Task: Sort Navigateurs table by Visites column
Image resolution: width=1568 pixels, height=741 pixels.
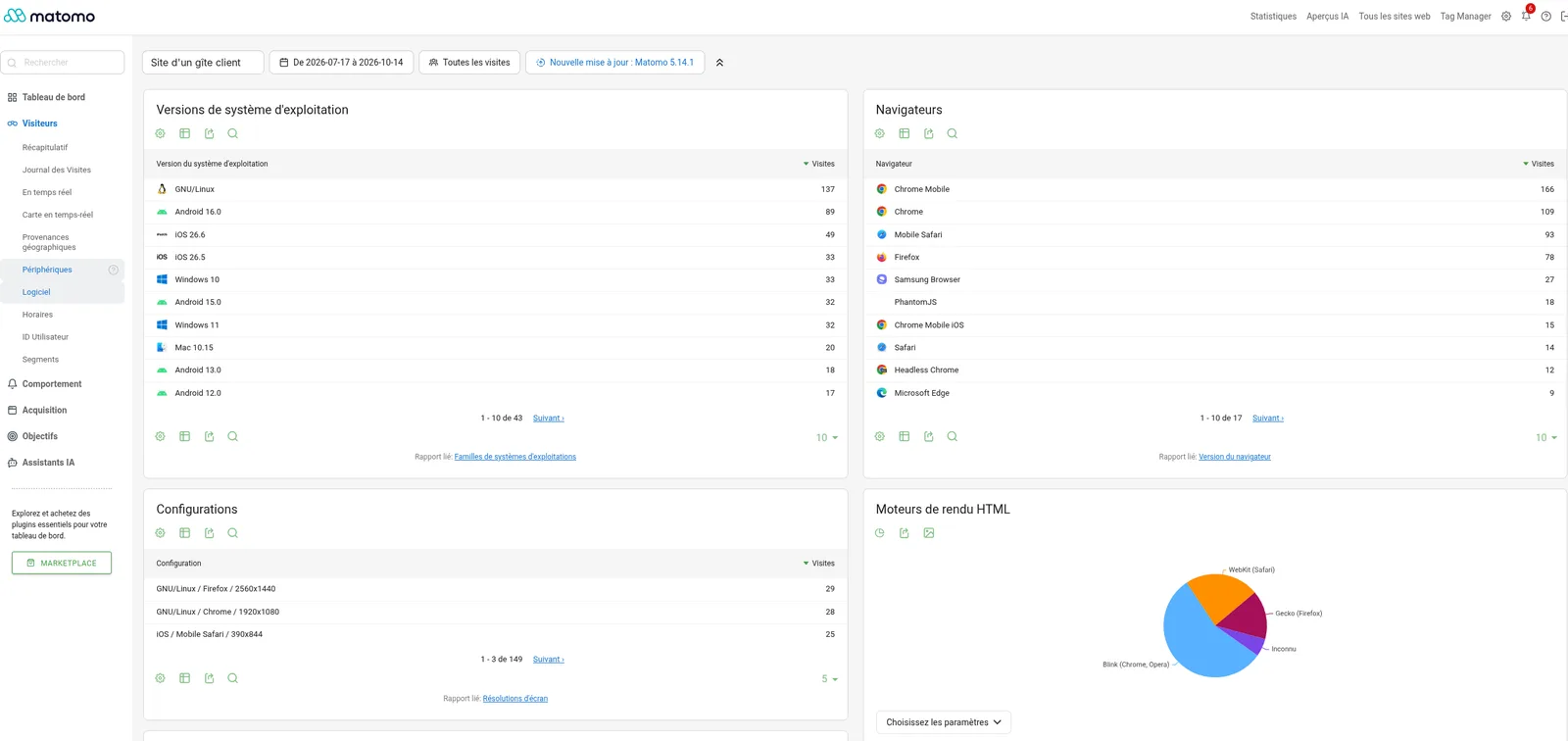Action: pyautogui.click(x=1539, y=164)
